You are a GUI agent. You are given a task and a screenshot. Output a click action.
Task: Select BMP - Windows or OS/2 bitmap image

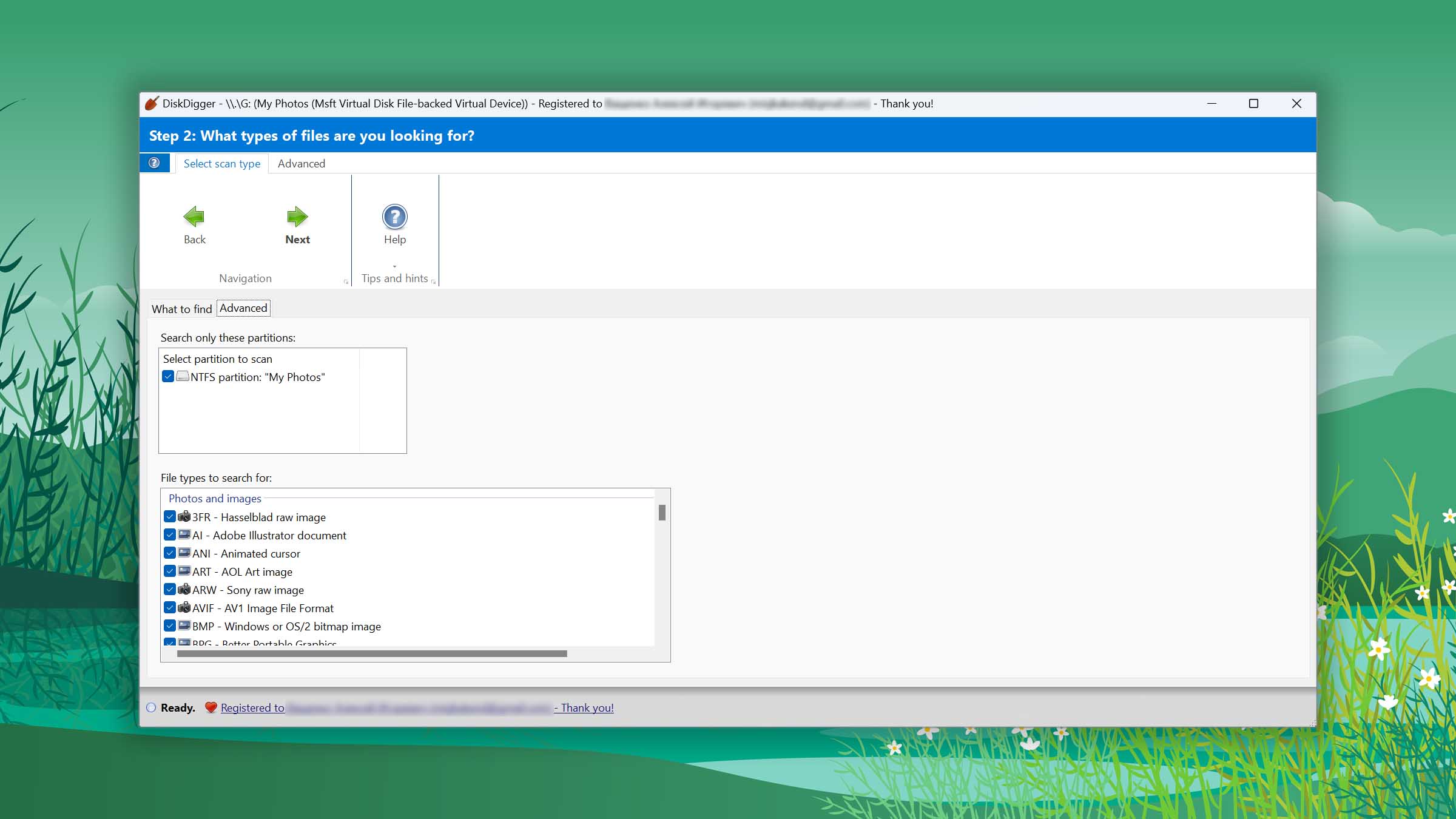[x=286, y=626]
